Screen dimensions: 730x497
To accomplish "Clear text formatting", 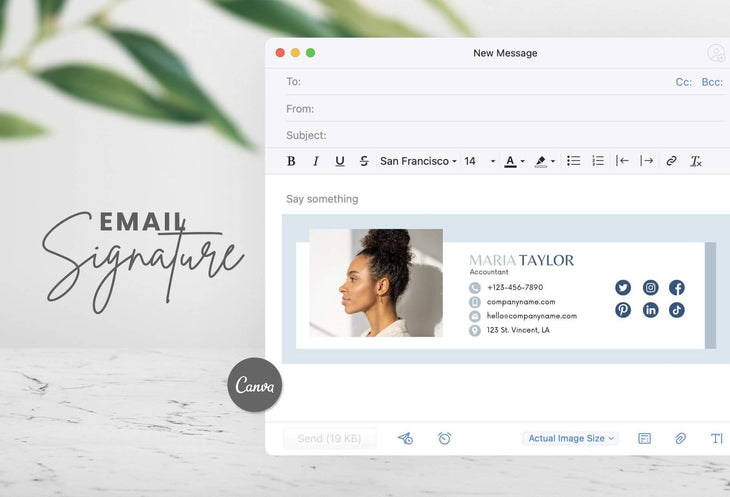I will click(696, 161).
